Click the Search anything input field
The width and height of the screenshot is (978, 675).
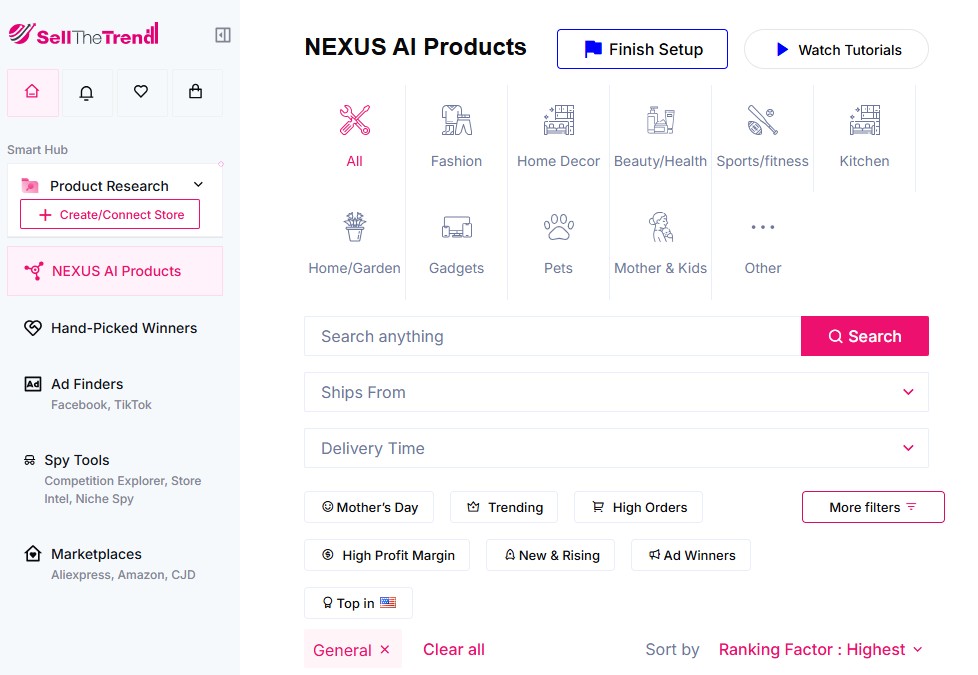coord(550,336)
